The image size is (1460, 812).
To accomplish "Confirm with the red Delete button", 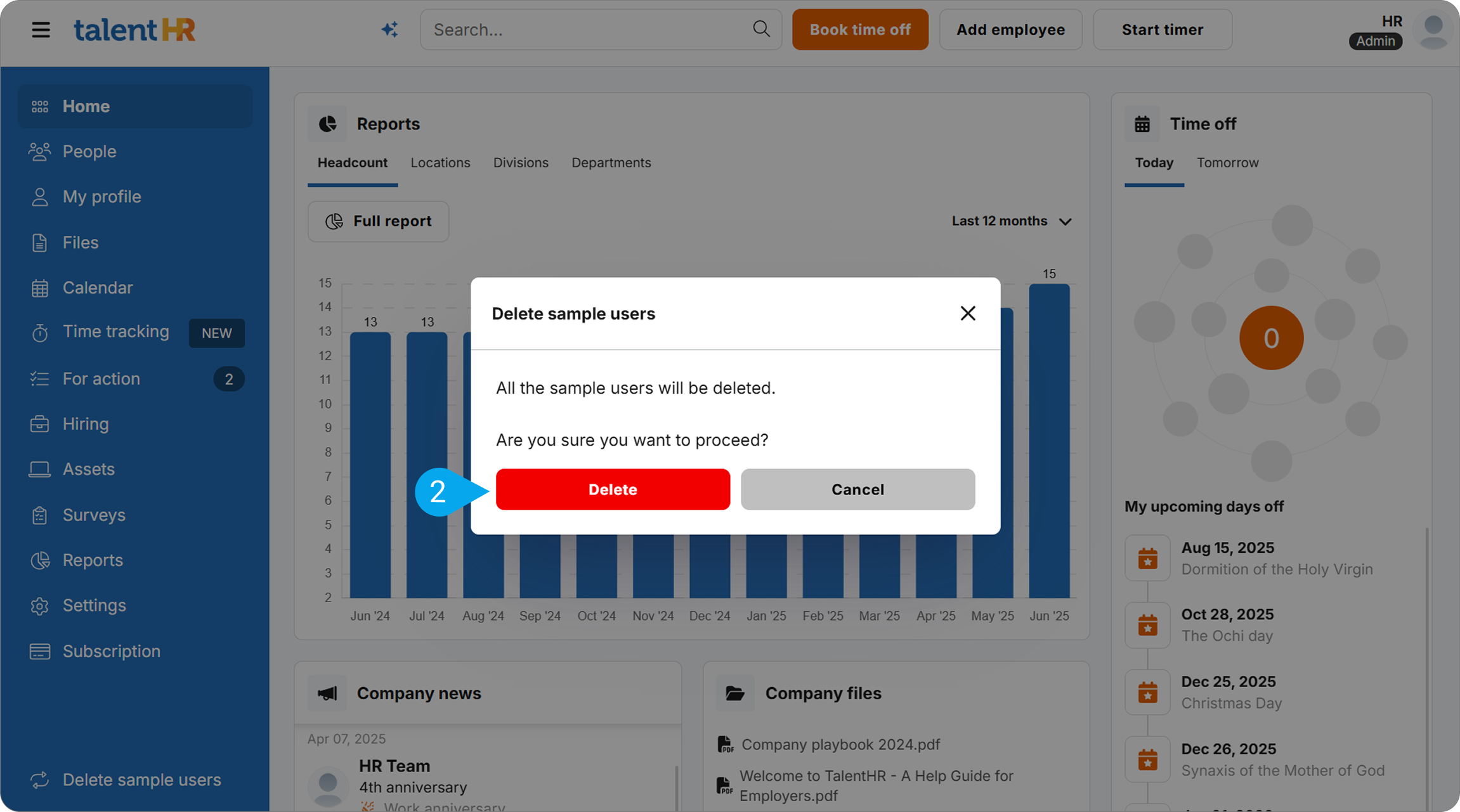I will (613, 489).
